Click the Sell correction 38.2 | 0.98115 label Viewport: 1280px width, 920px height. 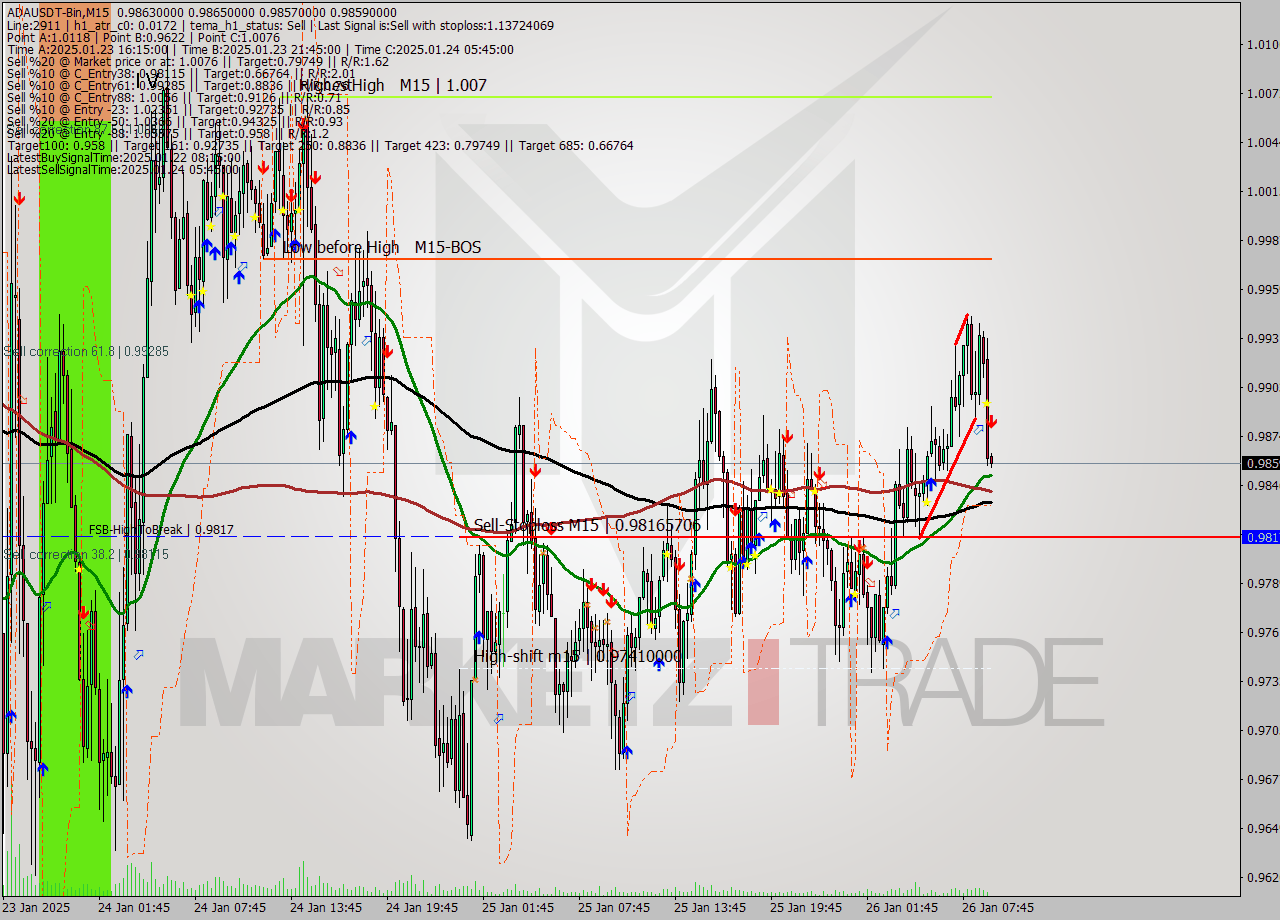[x=86, y=554]
